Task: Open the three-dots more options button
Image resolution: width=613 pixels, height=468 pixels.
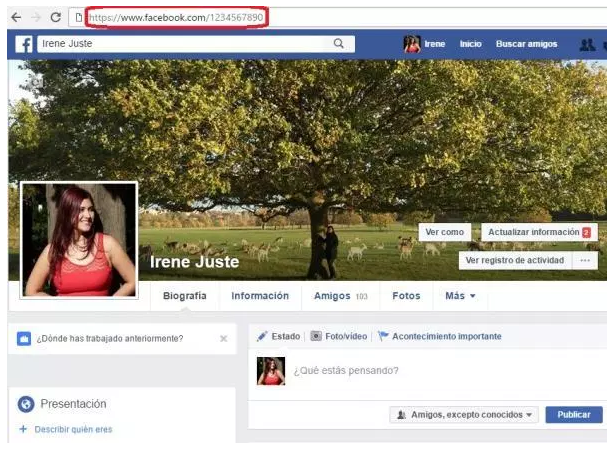Action: [x=585, y=260]
